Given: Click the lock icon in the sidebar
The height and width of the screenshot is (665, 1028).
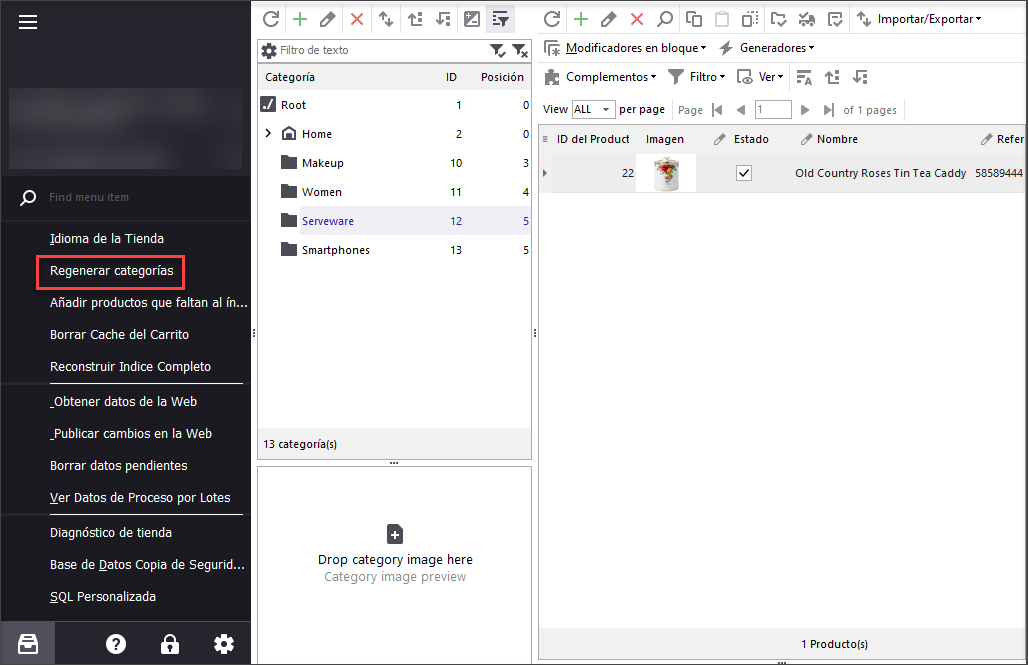Looking at the screenshot, I should click(x=170, y=644).
